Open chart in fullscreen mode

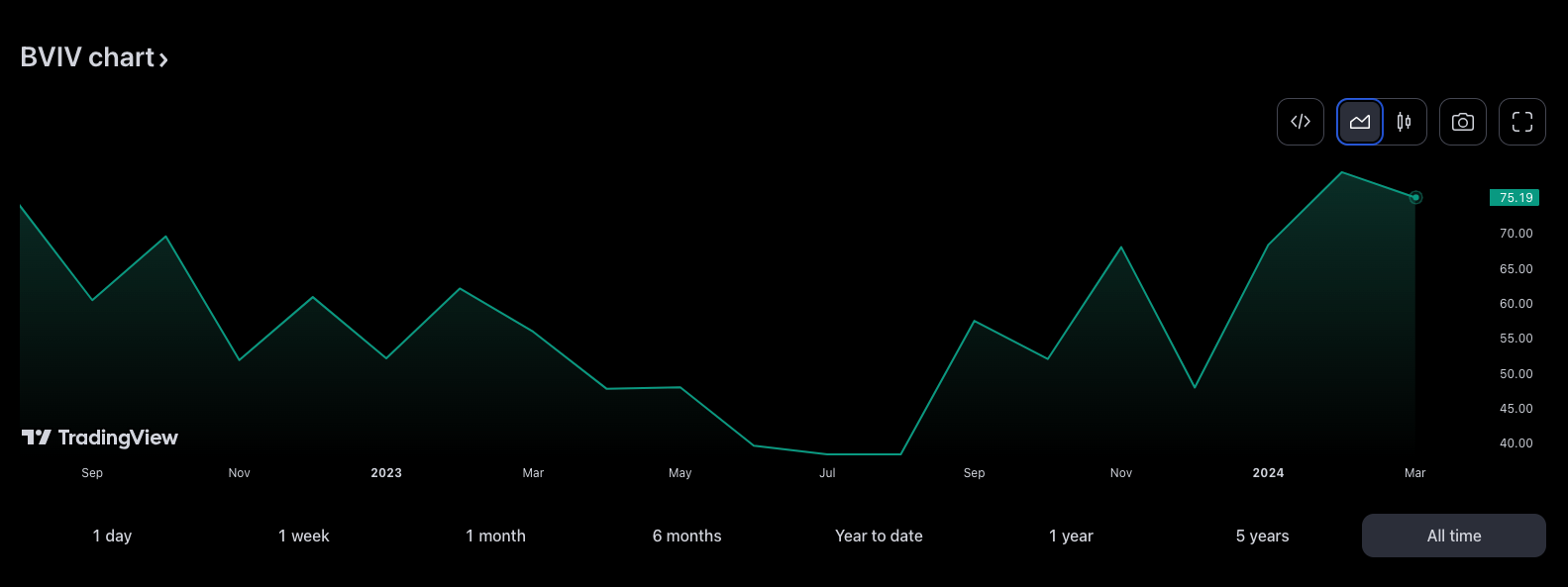[x=1522, y=122]
